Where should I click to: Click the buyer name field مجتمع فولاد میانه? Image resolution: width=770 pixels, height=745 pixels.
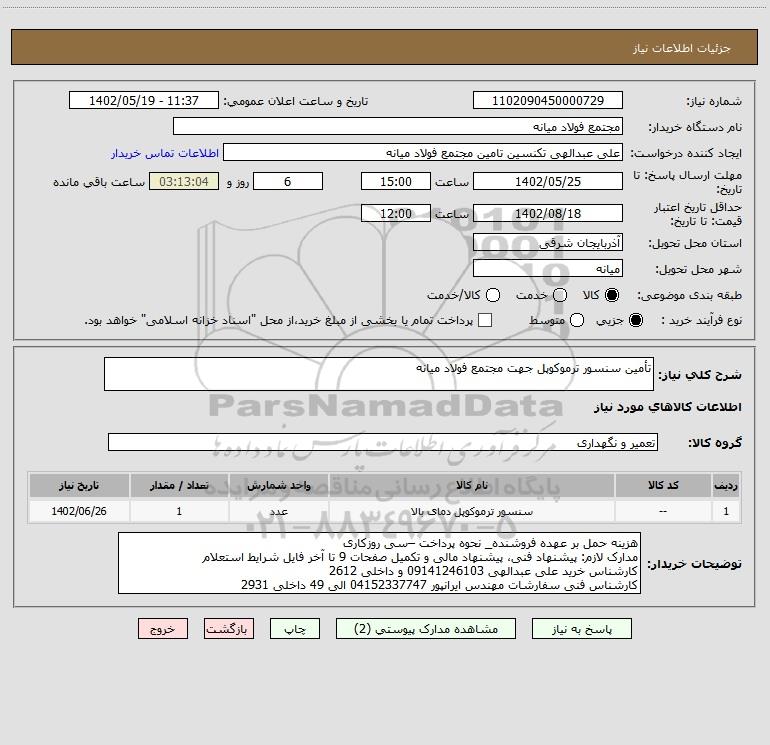coord(398,127)
